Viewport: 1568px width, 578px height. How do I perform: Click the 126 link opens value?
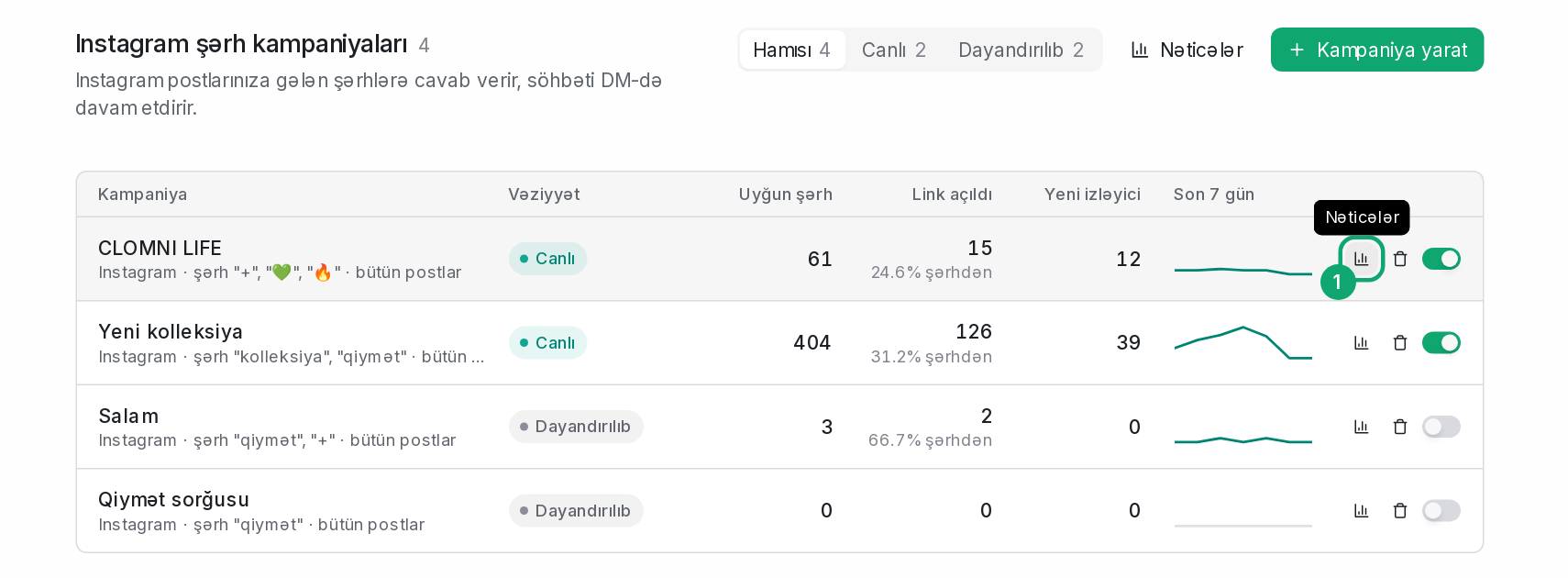(974, 331)
